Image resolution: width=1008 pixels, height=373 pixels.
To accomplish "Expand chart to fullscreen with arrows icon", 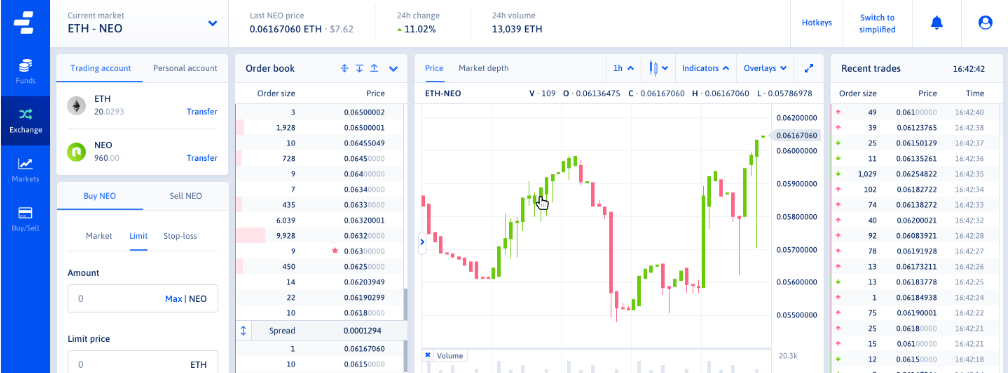I will pos(809,68).
